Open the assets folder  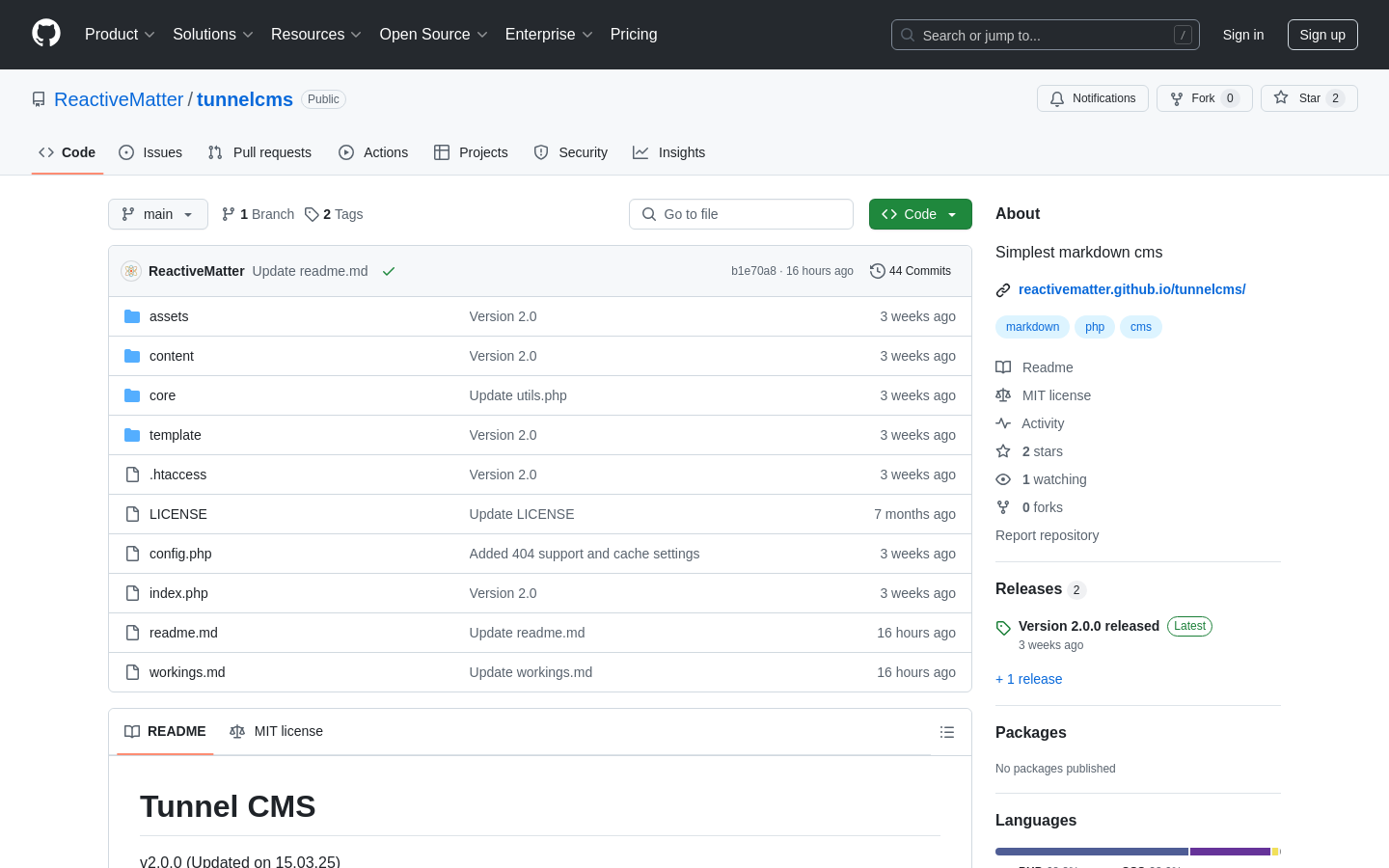[169, 316]
